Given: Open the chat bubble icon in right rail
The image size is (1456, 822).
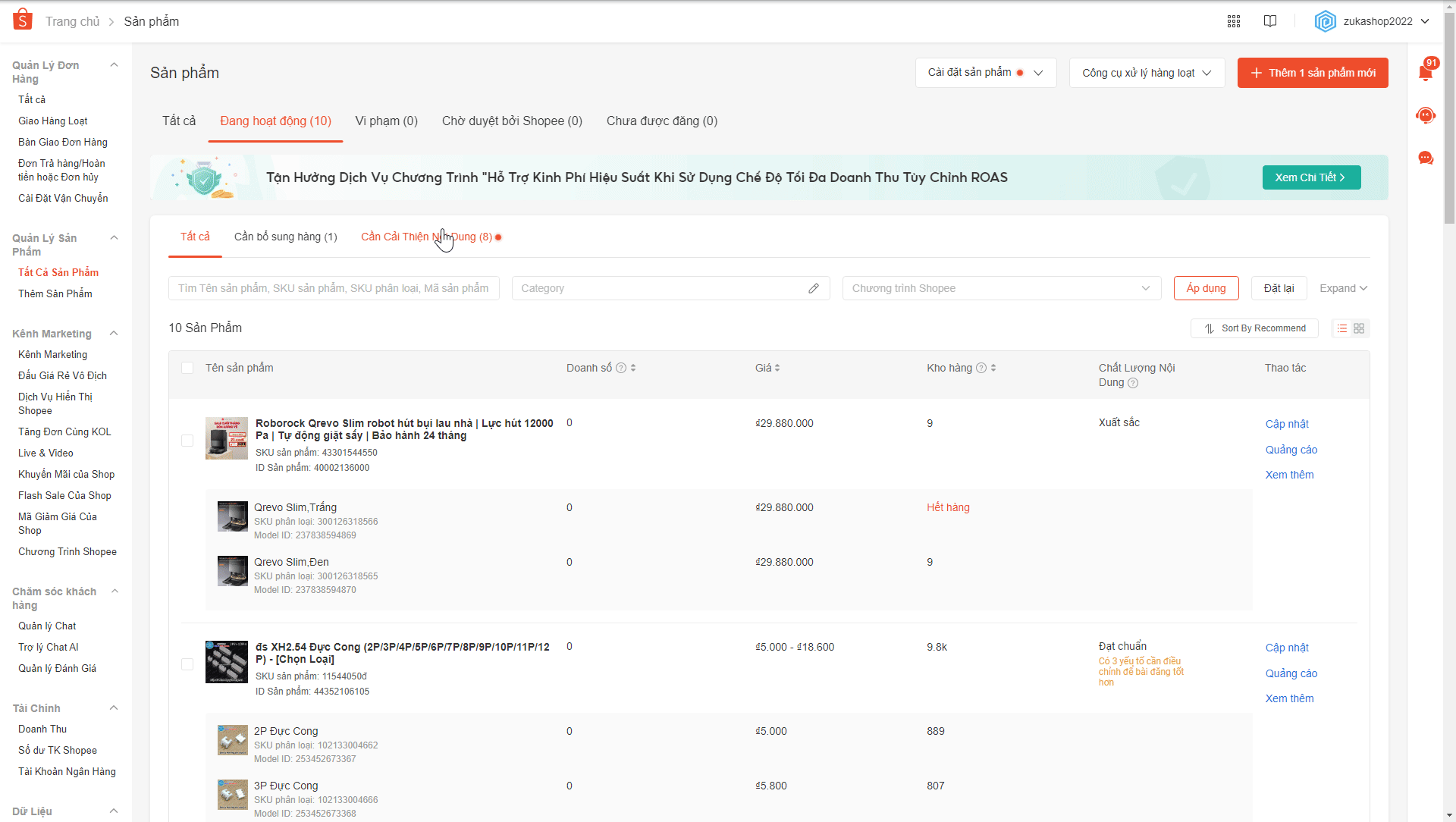Looking at the screenshot, I should point(1426,158).
